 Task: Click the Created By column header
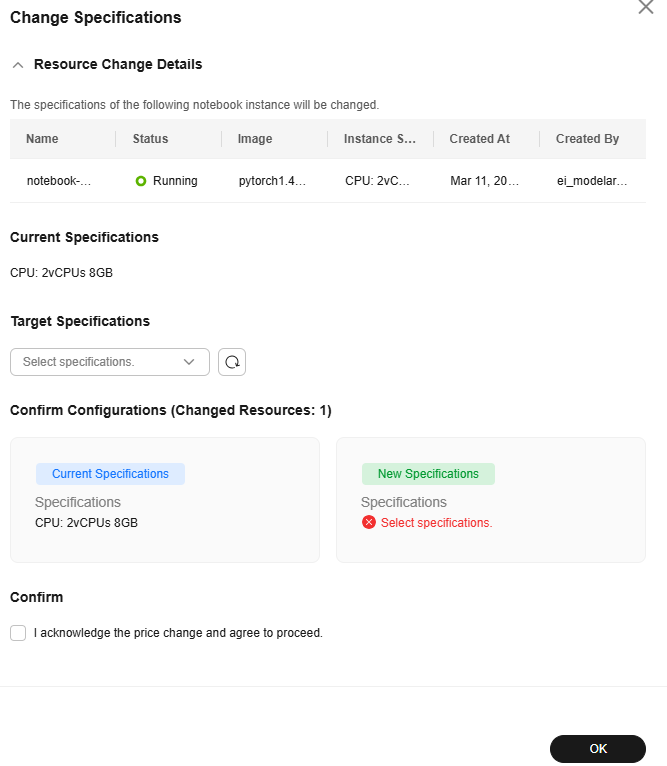click(x=587, y=139)
